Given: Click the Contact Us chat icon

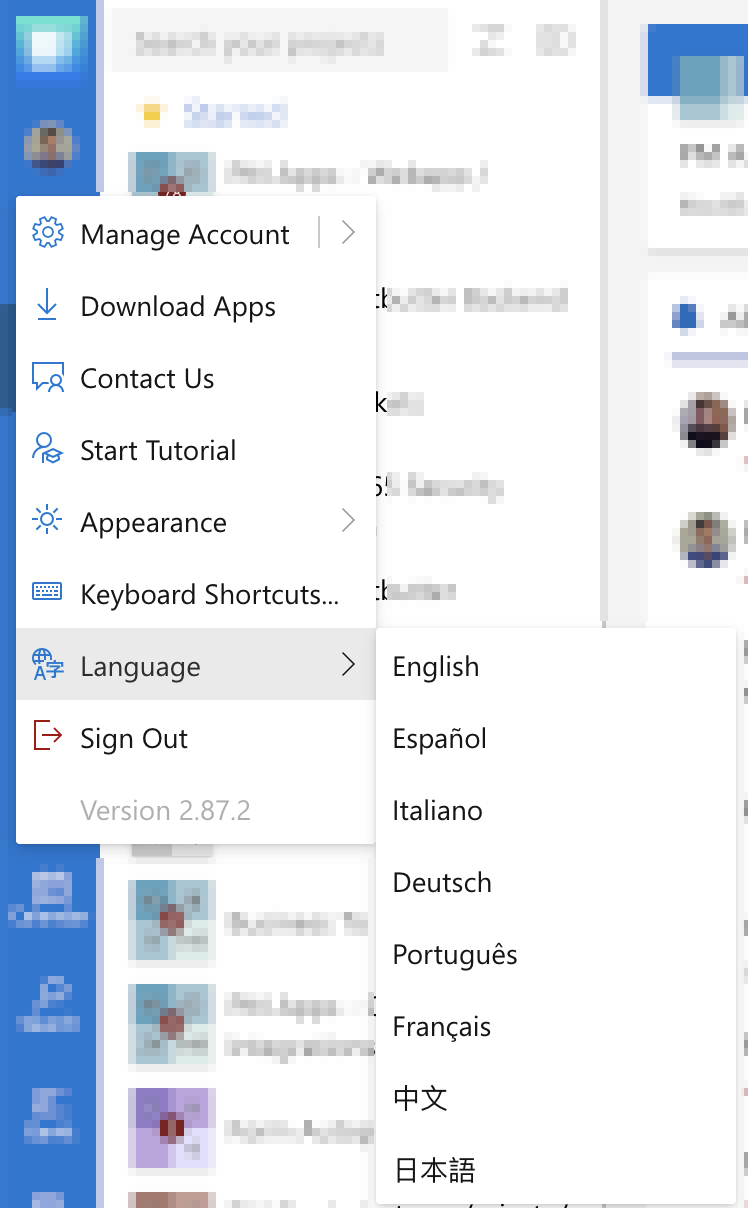Looking at the screenshot, I should coord(47,378).
